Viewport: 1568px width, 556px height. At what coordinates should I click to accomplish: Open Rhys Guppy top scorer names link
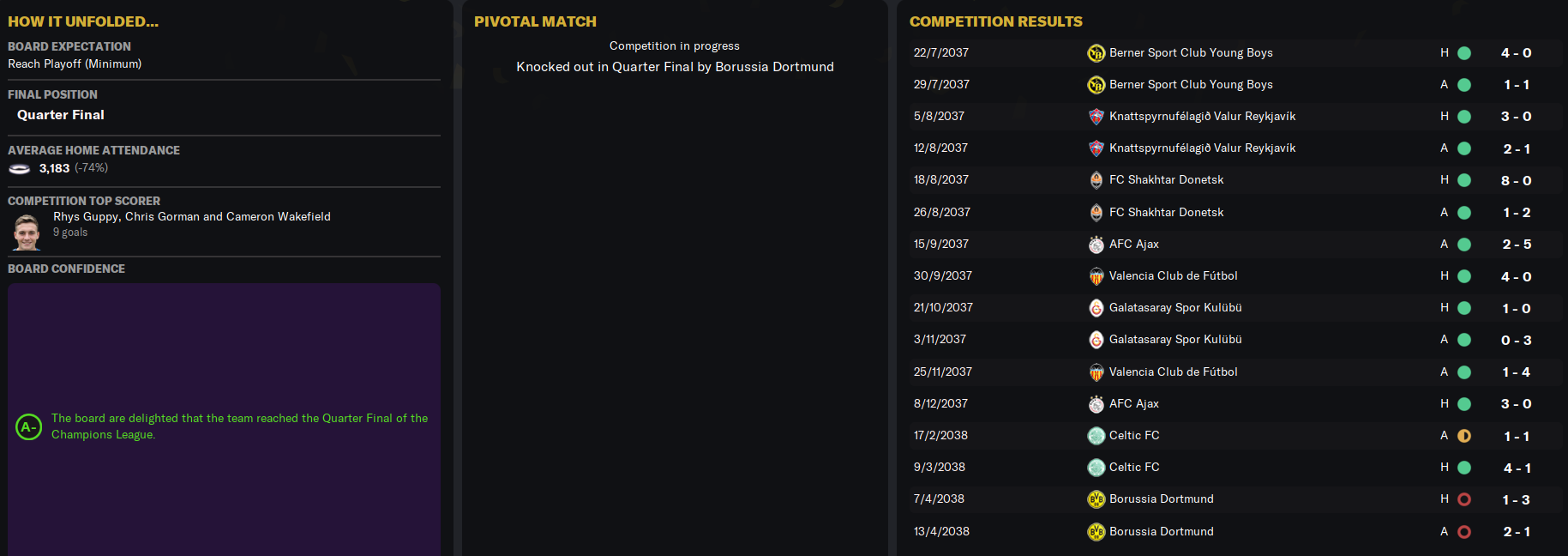[x=192, y=216]
